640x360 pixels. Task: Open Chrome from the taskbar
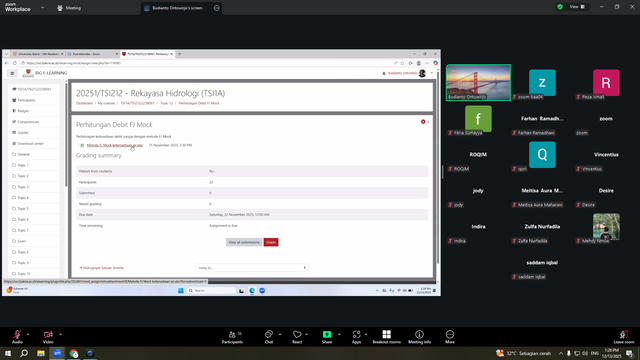coord(74,353)
